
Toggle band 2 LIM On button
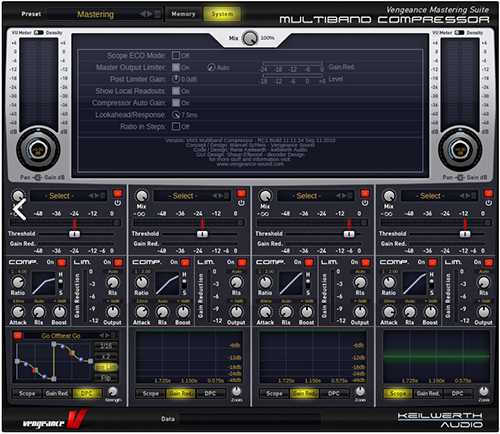242,262
